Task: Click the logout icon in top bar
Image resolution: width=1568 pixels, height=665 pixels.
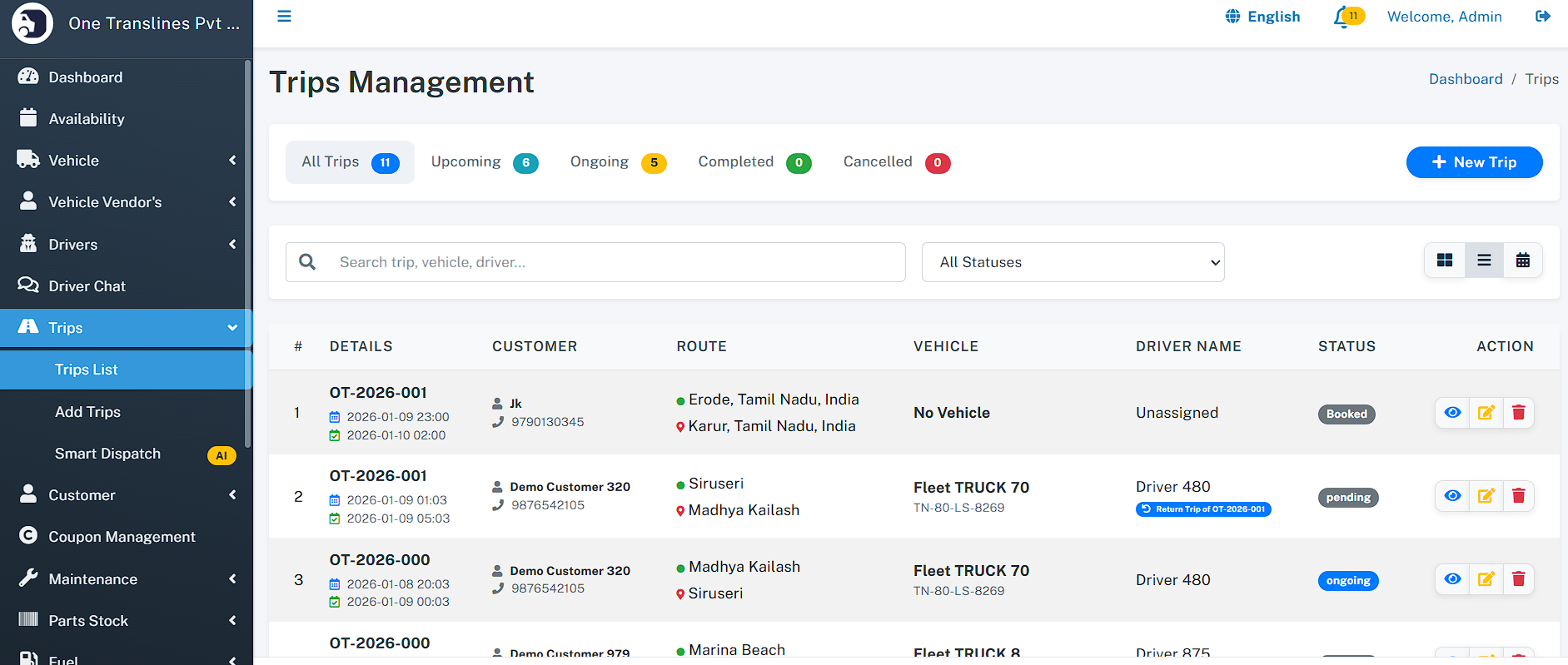Action: pos(1542,17)
